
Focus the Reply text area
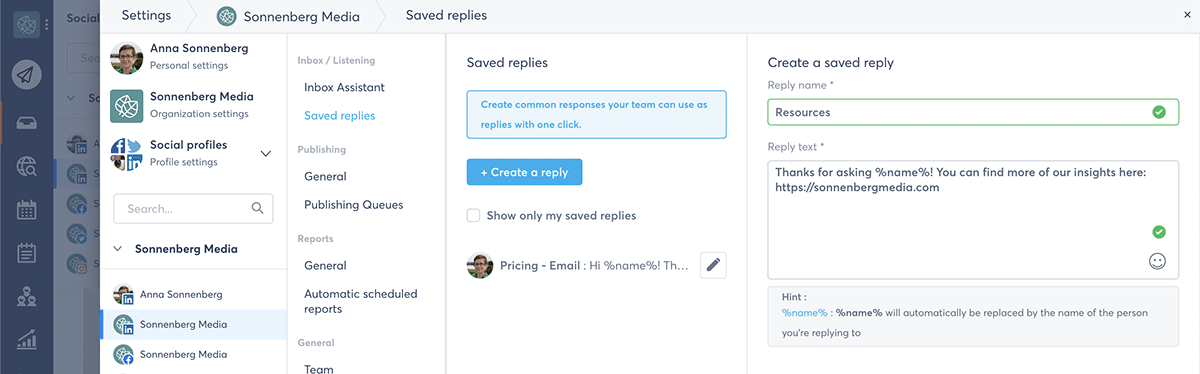point(973,220)
